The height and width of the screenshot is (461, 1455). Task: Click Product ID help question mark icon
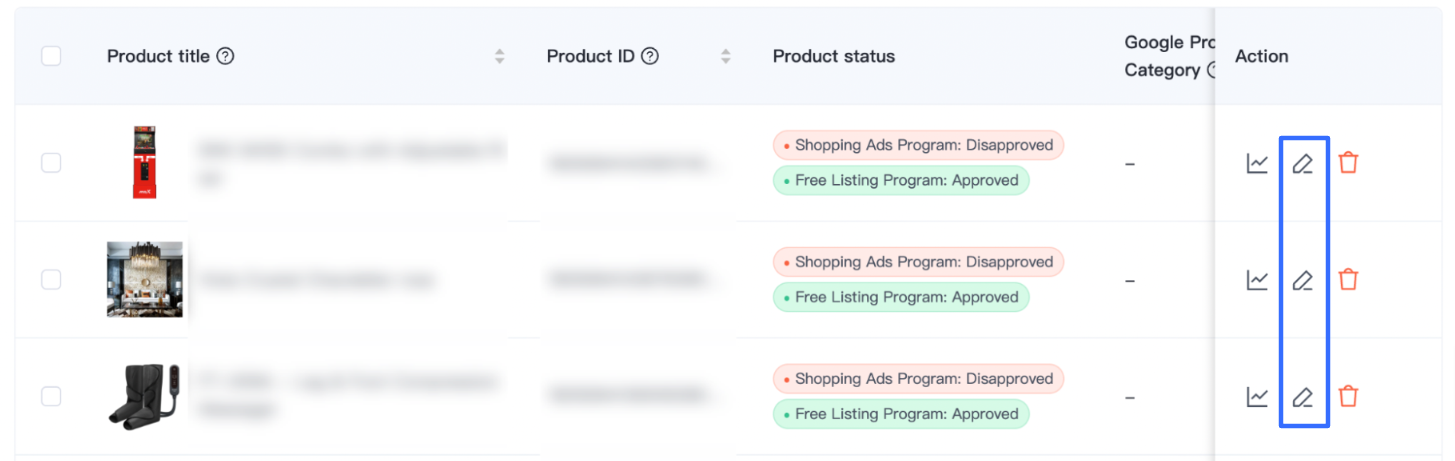(x=650, y=56)
